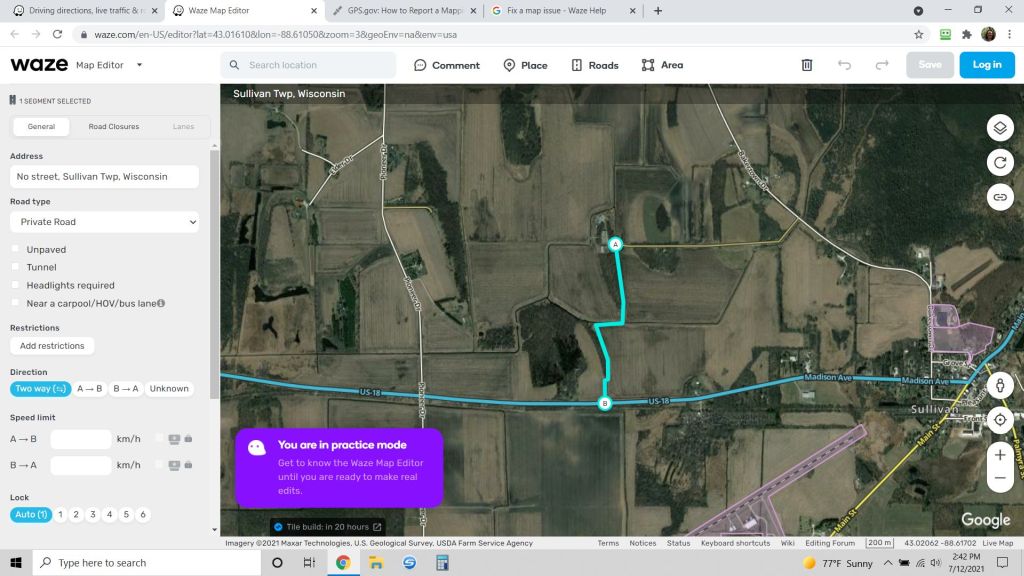Open Keyboard shortcuts link
Viewport: 1024px width, 576px height.
coord(735,543)
